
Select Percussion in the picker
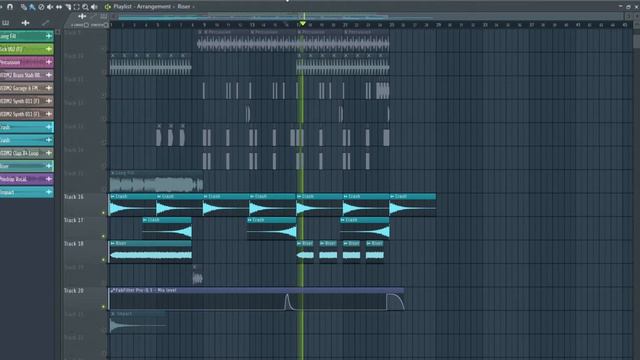27,62
